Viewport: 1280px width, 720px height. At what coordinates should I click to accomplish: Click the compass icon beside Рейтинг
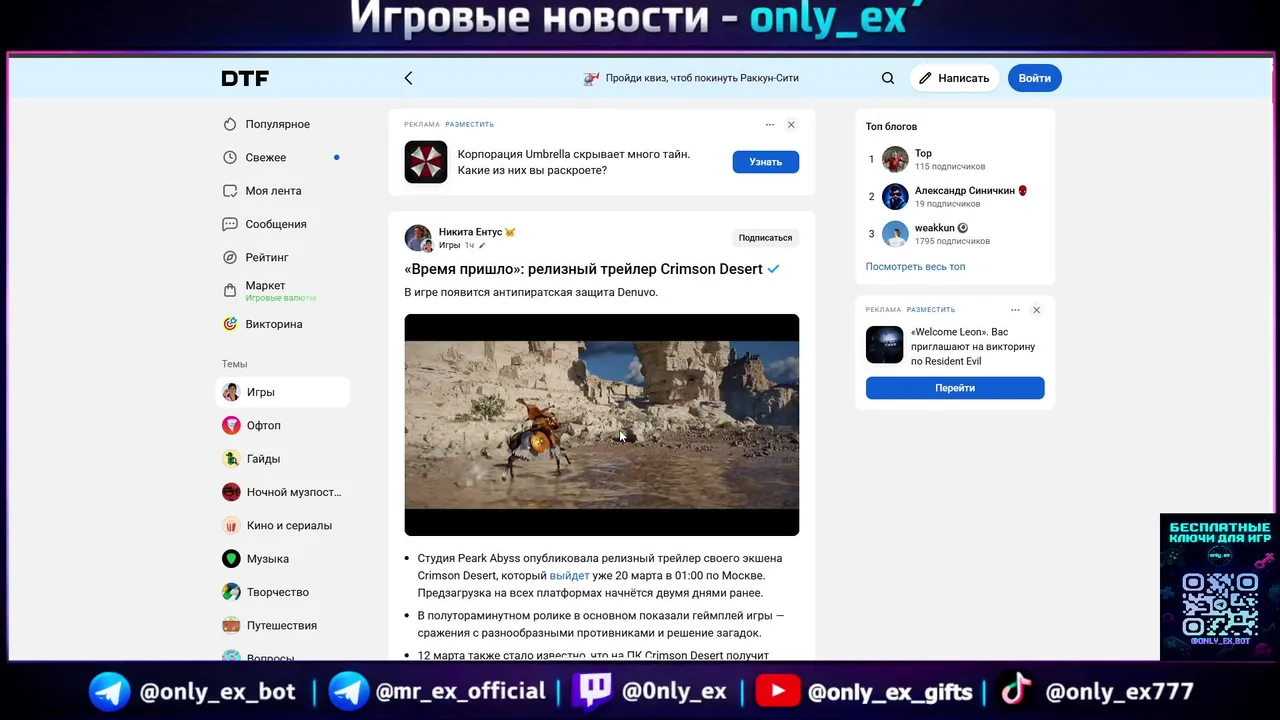[x=230, y=257]
